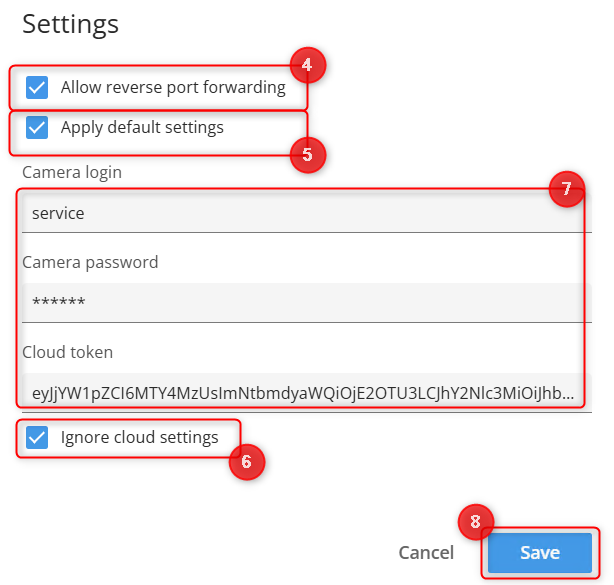Focus the Camera password input field
The width and height of the screenshot is (614, 585).
coord(300,302)
